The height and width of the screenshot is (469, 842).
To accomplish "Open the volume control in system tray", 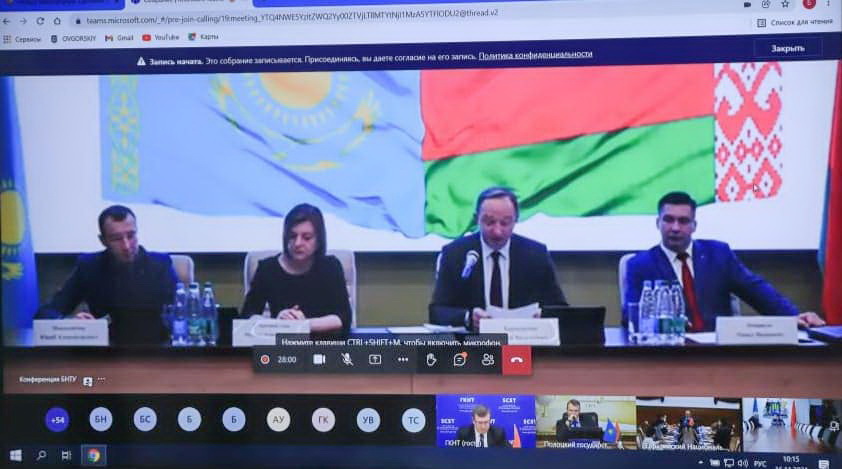I will click(x=743, y=463).
